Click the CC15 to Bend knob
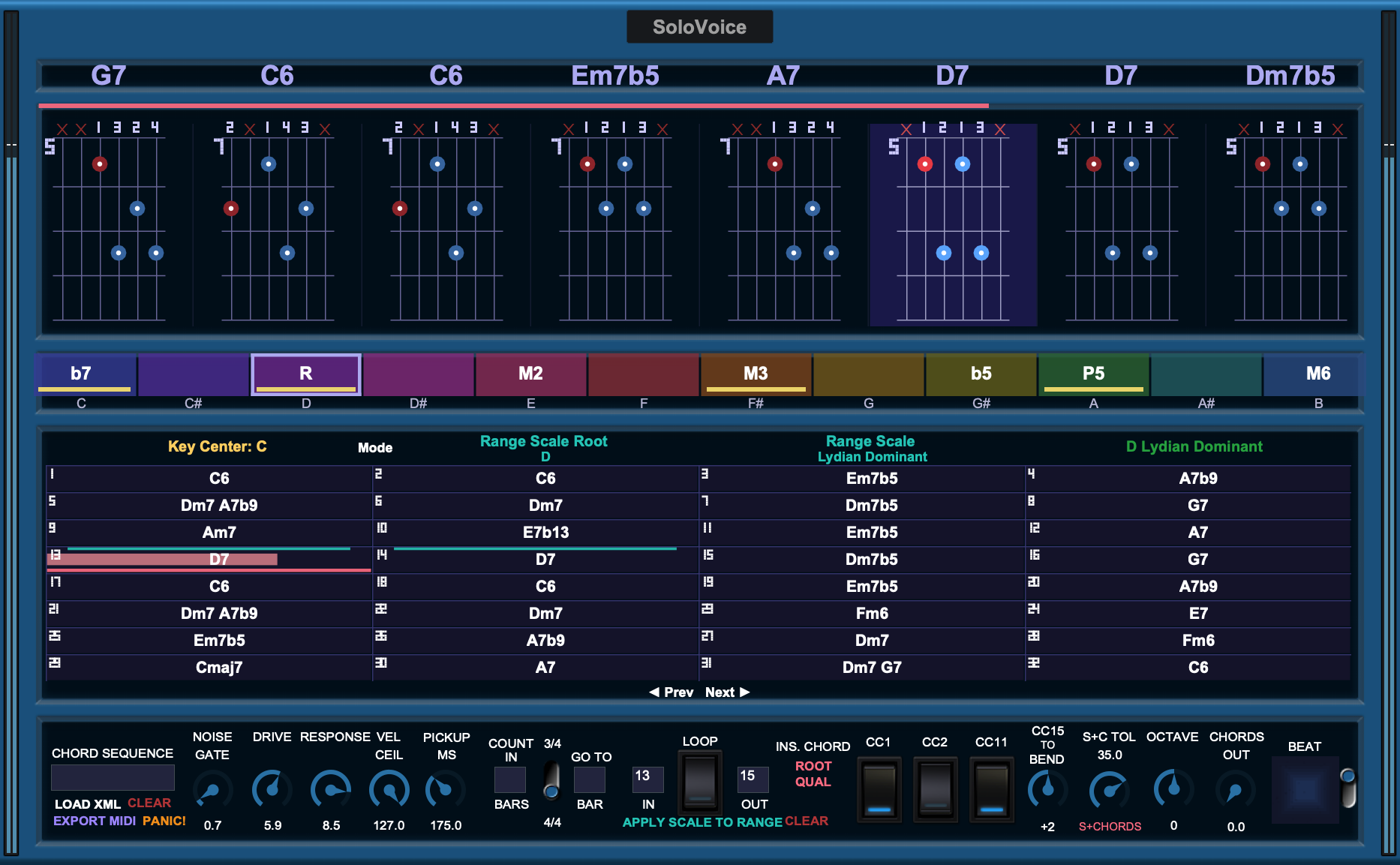This screenshot has height=865, width=1400. point(1047,789)
